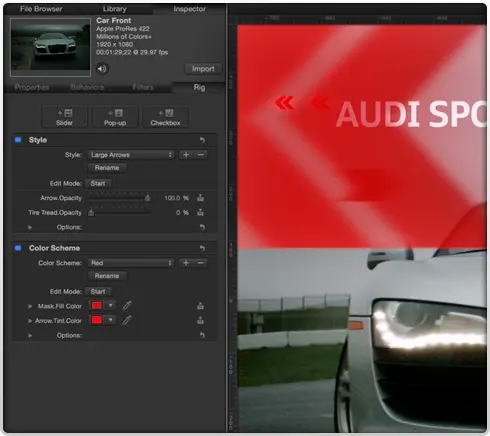The image size is (490, 436).
Task: Click AUDI SPO title text in canvas
Action: click(412, 114)
